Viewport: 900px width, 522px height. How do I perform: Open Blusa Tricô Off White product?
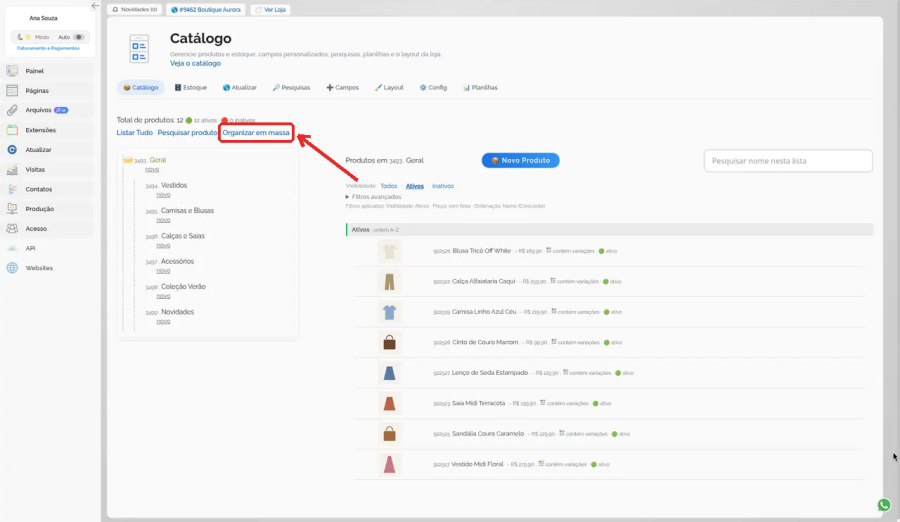482,251
